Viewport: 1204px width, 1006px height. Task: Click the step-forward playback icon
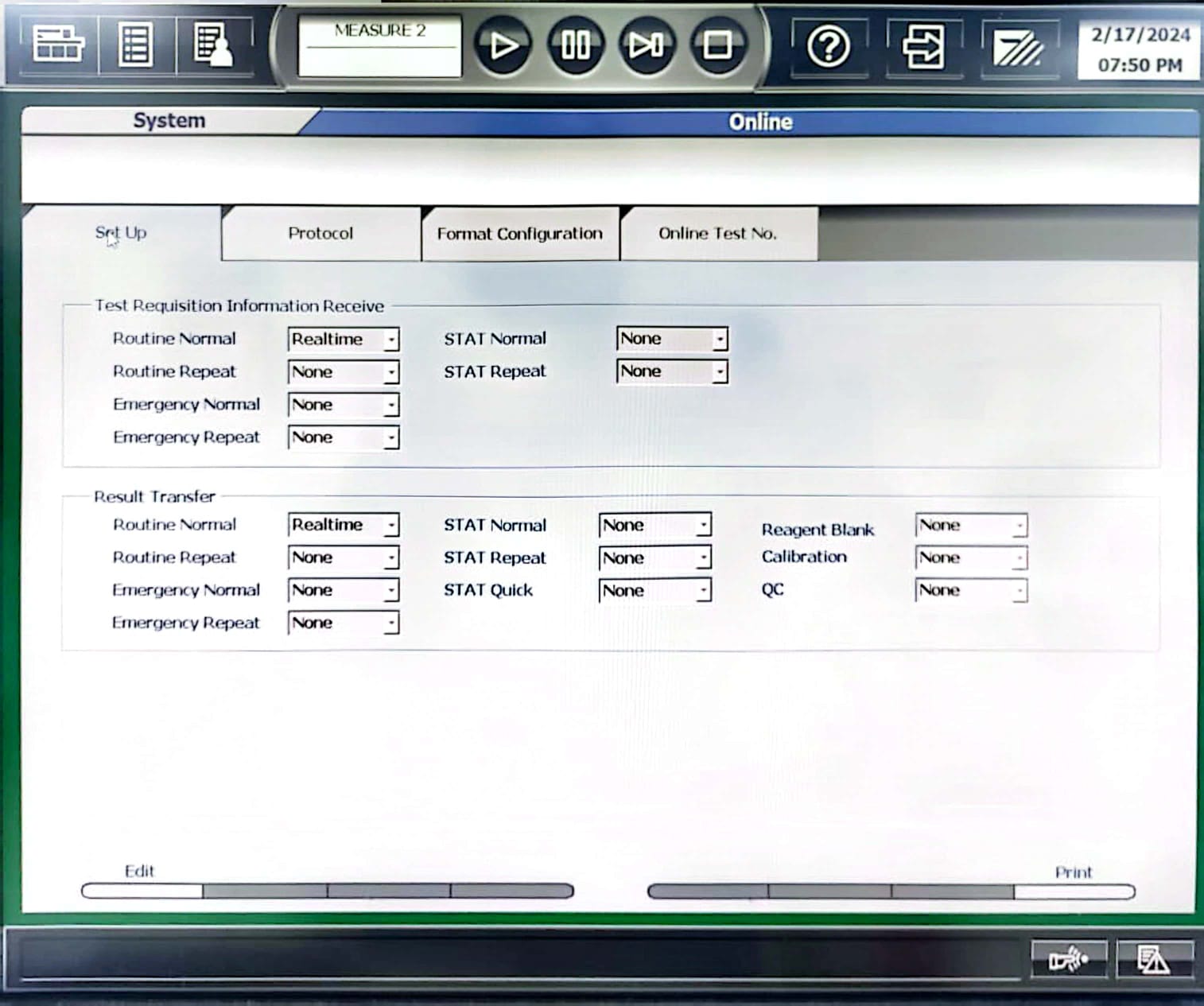pyautogui.click(x=646, y=45)
